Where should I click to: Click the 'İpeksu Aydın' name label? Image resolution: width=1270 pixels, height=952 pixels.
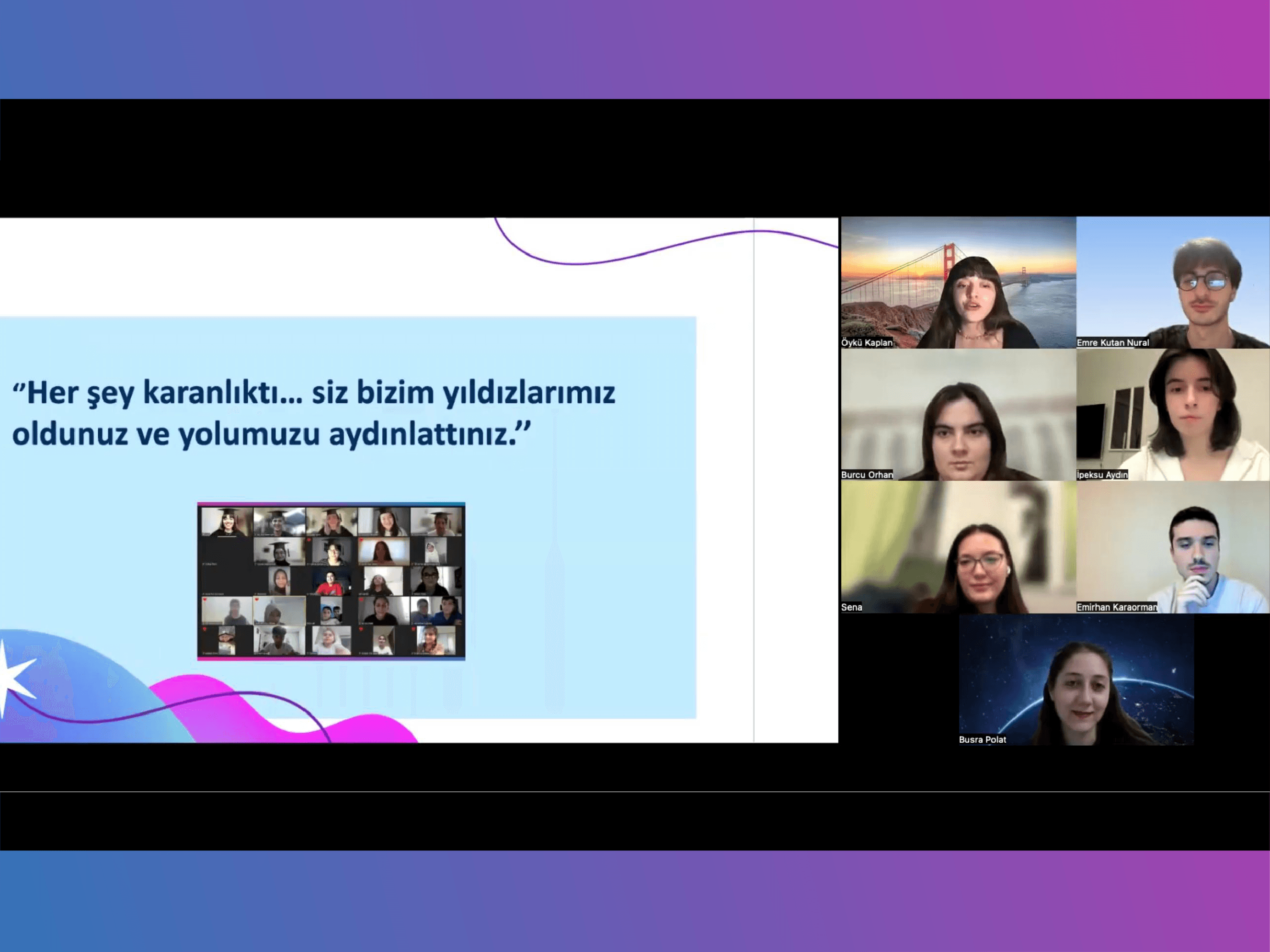point(1101,475)
